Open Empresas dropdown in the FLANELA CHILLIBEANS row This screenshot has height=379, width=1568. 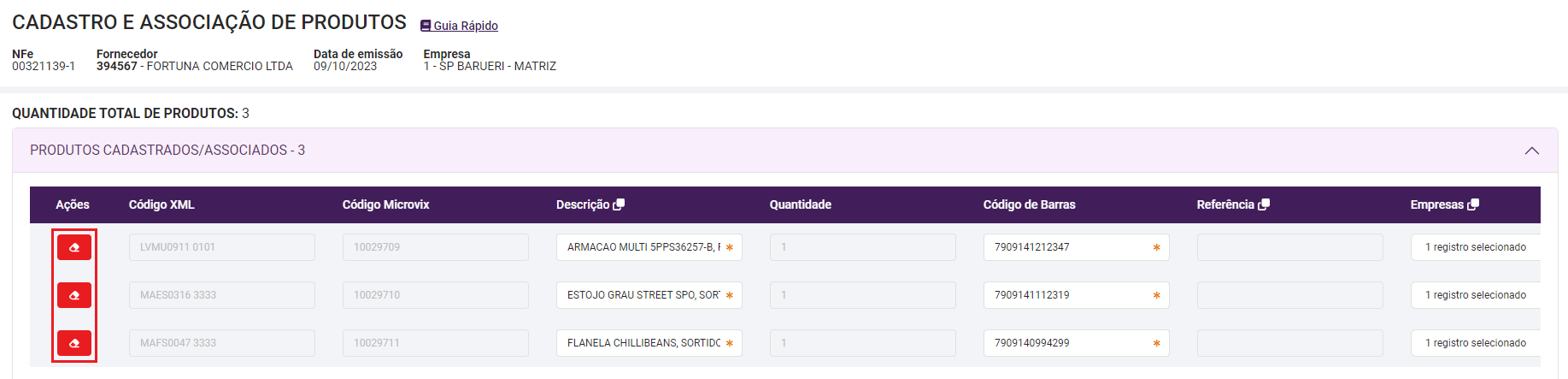coord(1476,343)
